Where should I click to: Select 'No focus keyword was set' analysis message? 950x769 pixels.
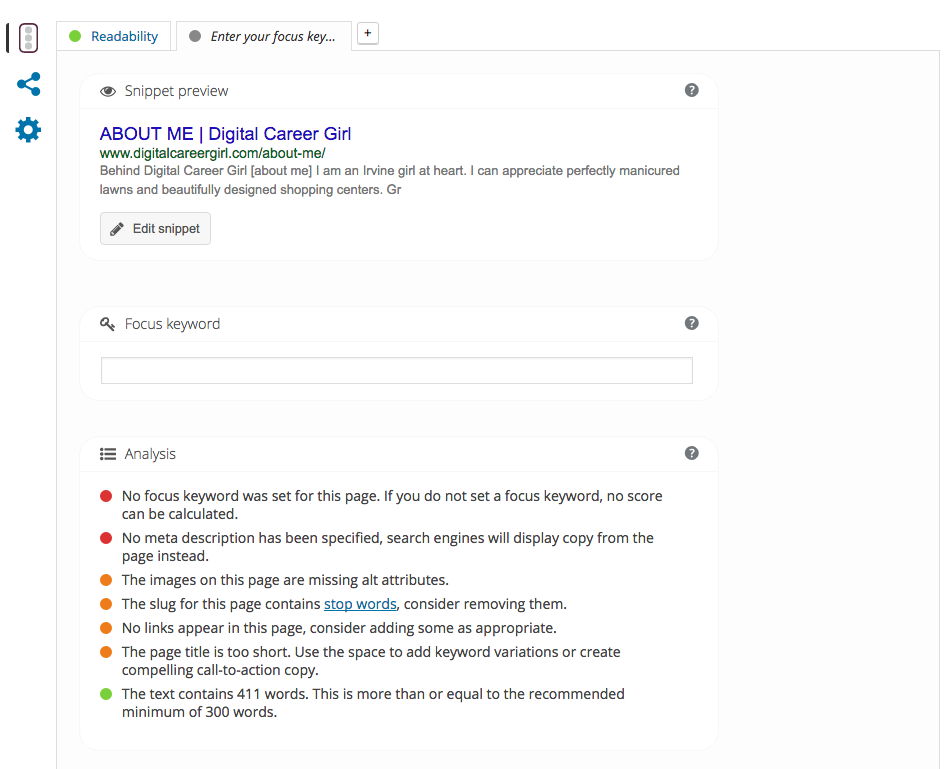tap(392, 505)
